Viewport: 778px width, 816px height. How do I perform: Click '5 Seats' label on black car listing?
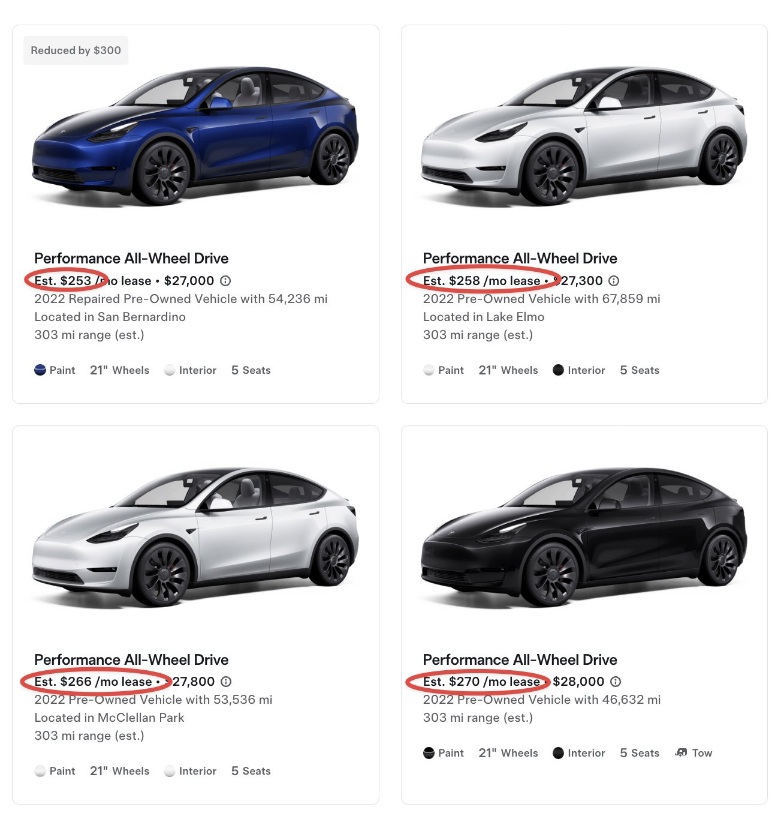point(639,753)
